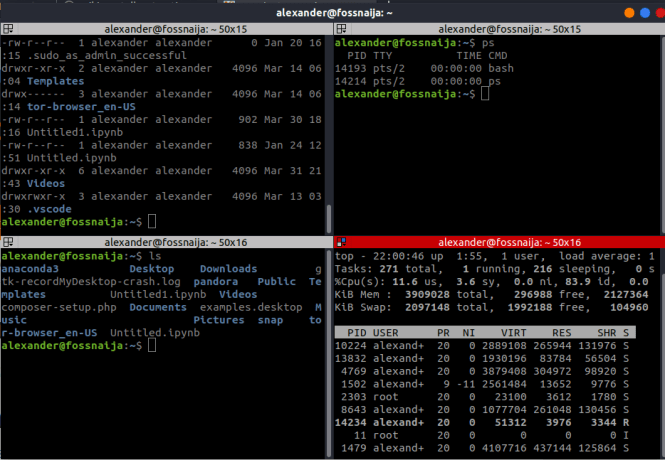Click Untitled.ipynb with the :51 timestamp

(72, 158)
